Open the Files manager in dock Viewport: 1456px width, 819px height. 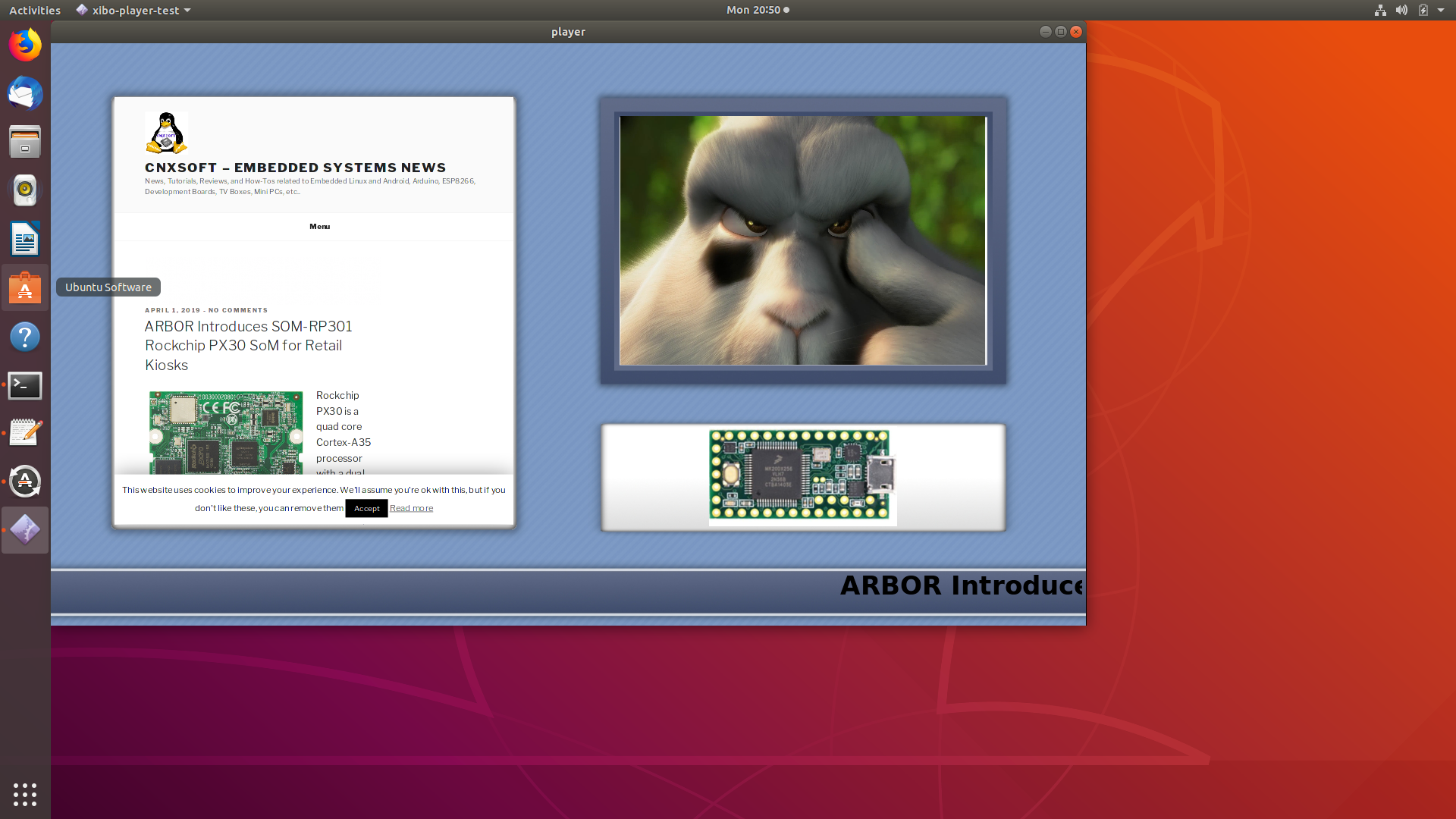click(x=25, y=142)
